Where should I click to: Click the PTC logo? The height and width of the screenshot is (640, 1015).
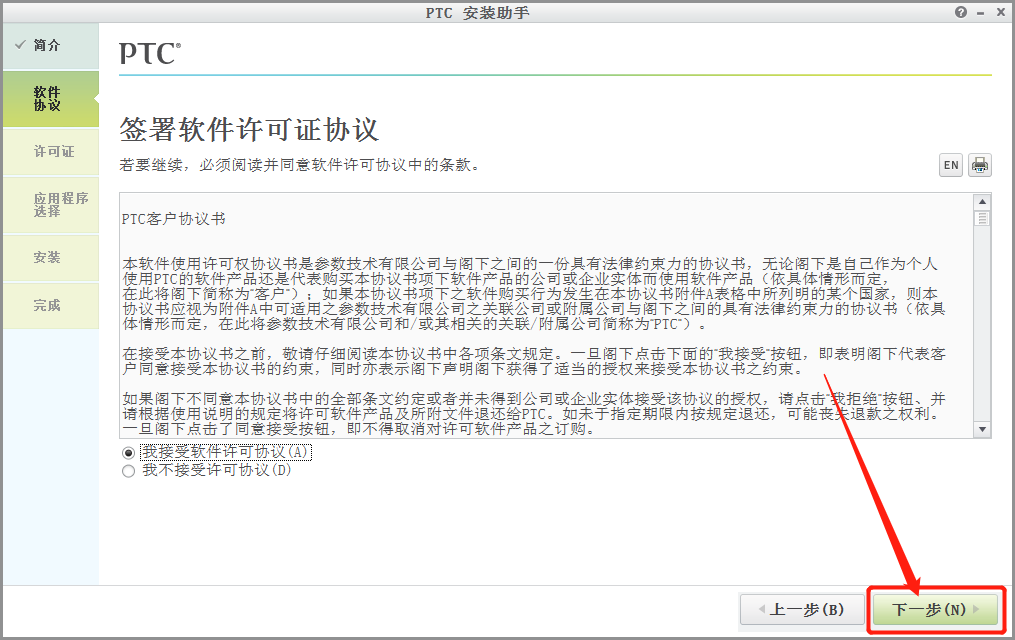150,53
